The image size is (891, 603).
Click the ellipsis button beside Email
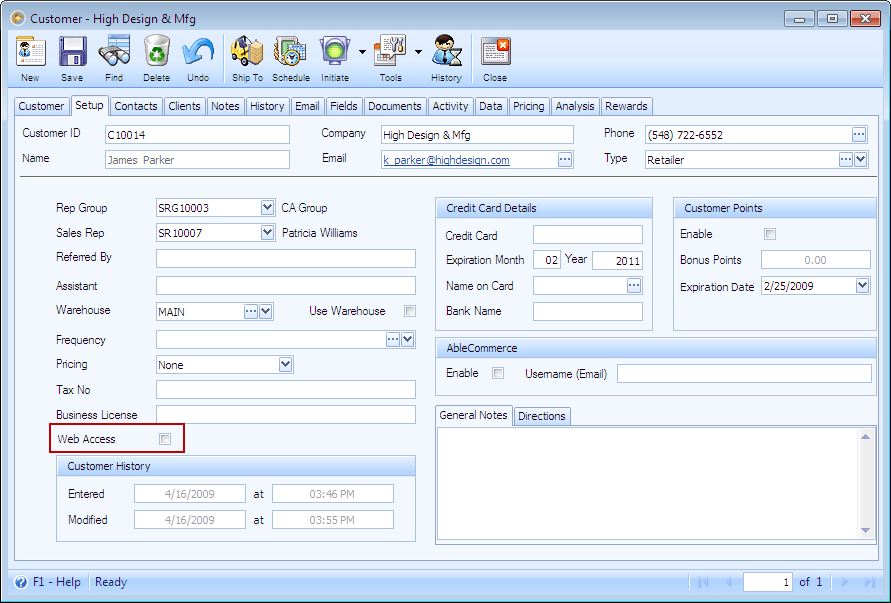click(564, 160)
